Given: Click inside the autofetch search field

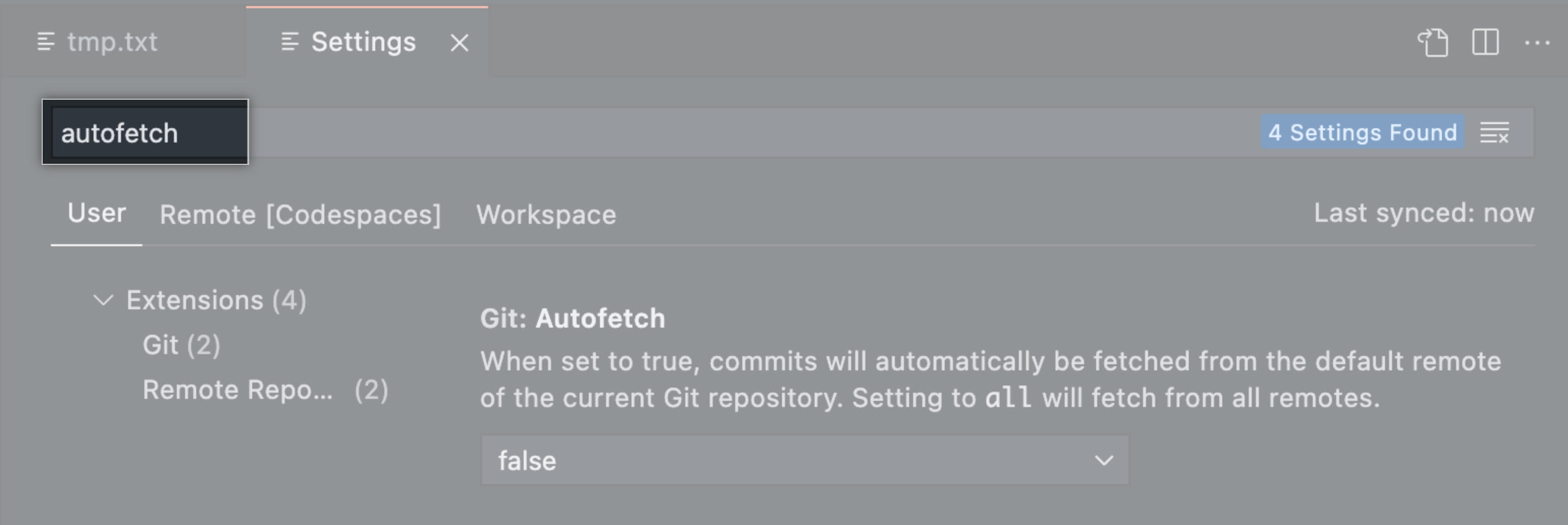Looking at the screenshot, I should [x=145, y=132].
